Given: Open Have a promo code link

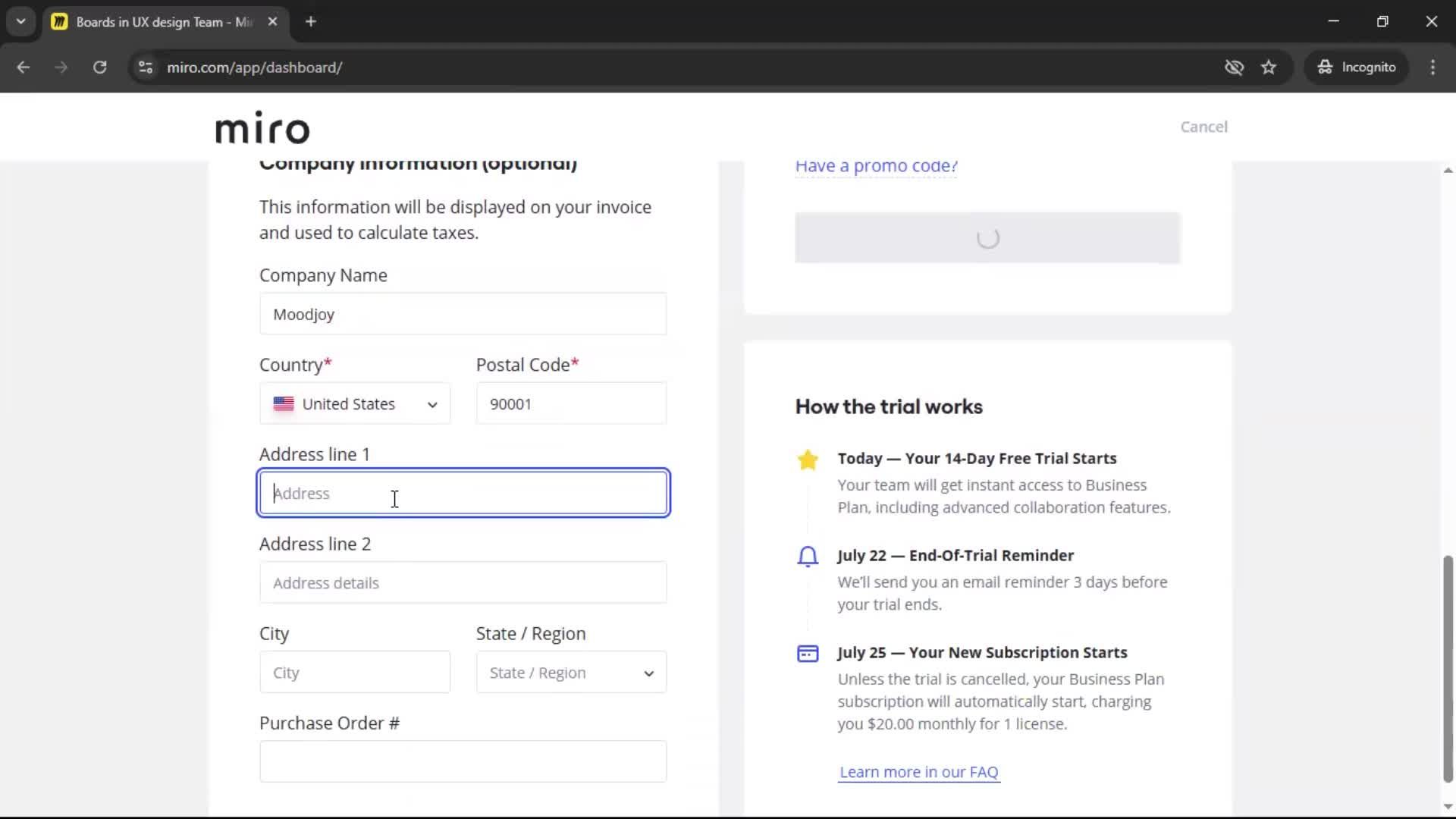Looking at the screenshot, I should click(x=876, y=166).
